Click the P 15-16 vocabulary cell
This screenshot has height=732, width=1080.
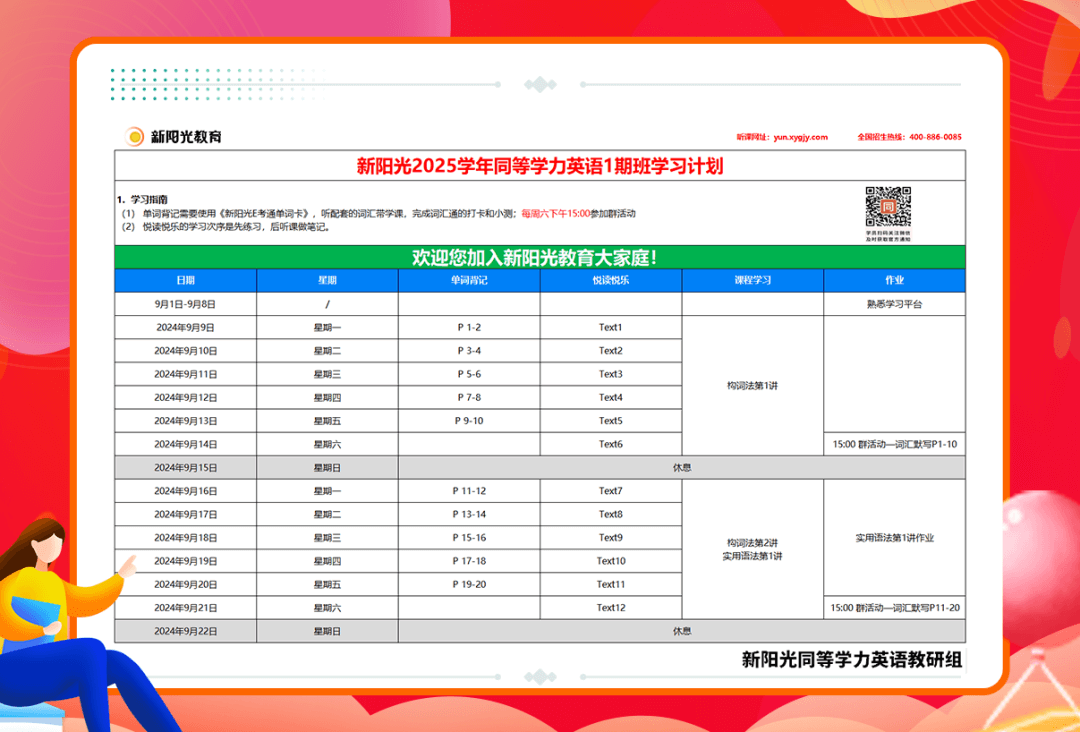click(x=469, y=538)
